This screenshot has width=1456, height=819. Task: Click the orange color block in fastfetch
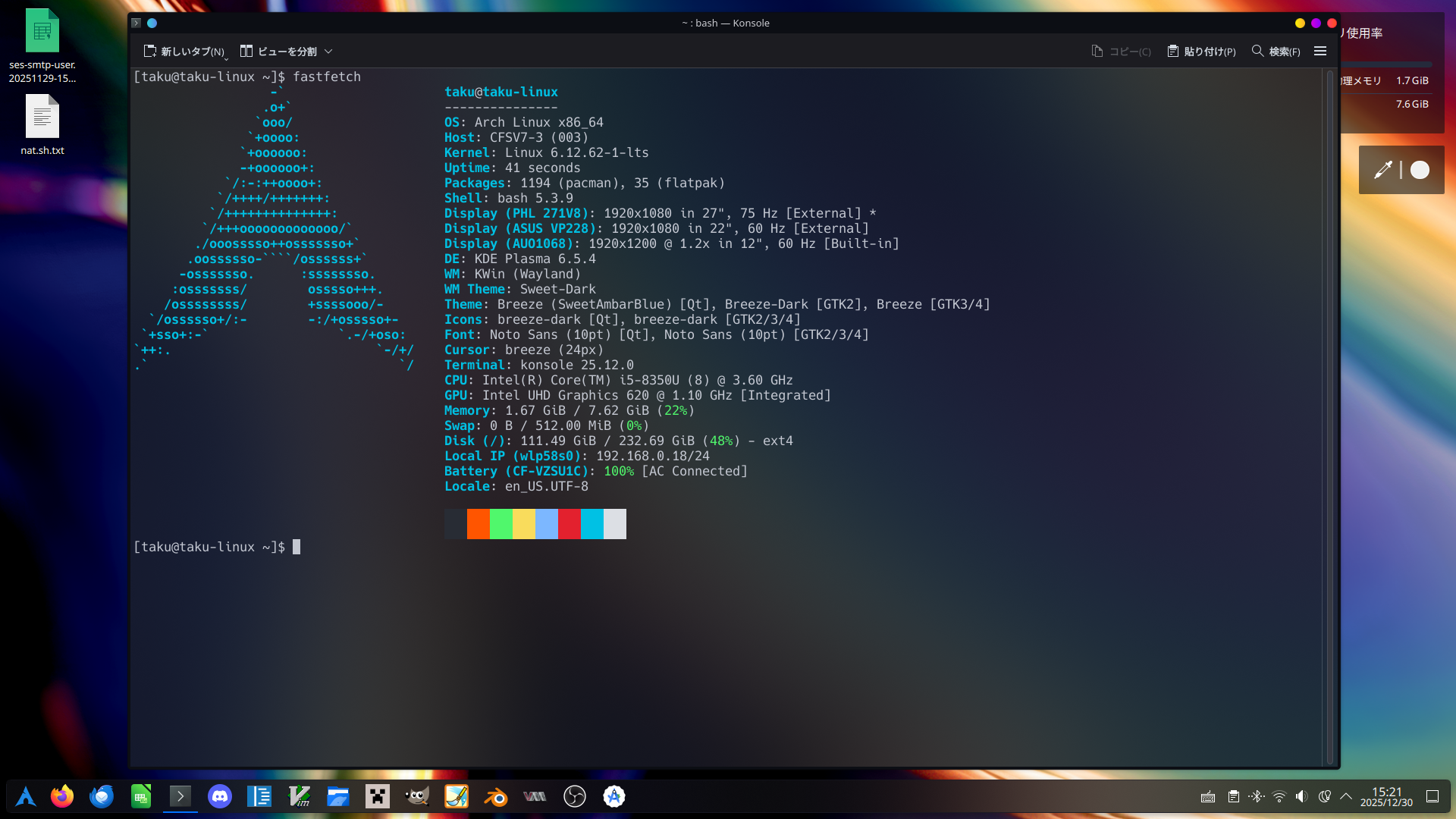point(479,524)
